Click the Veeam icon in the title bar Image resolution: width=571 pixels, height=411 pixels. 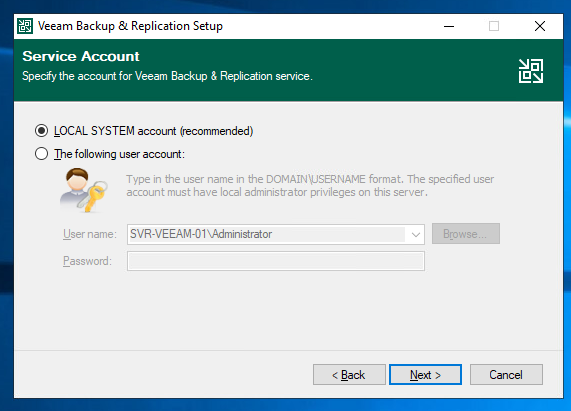[x=25, y=26]
